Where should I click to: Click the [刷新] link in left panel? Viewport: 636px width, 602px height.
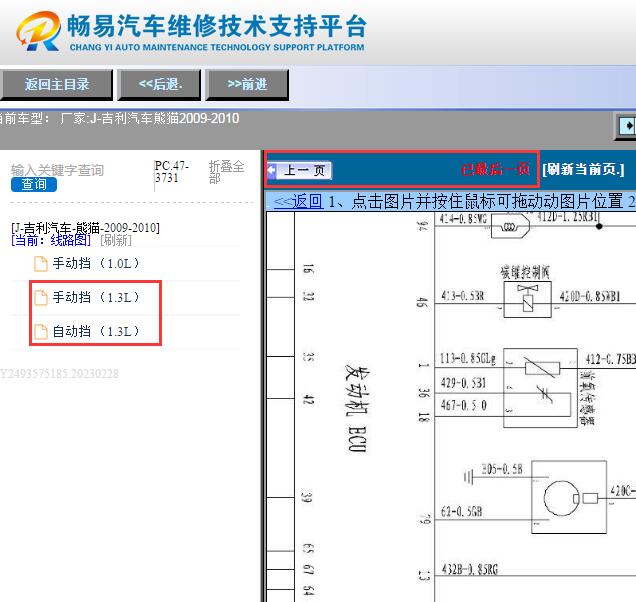point(116,240)
